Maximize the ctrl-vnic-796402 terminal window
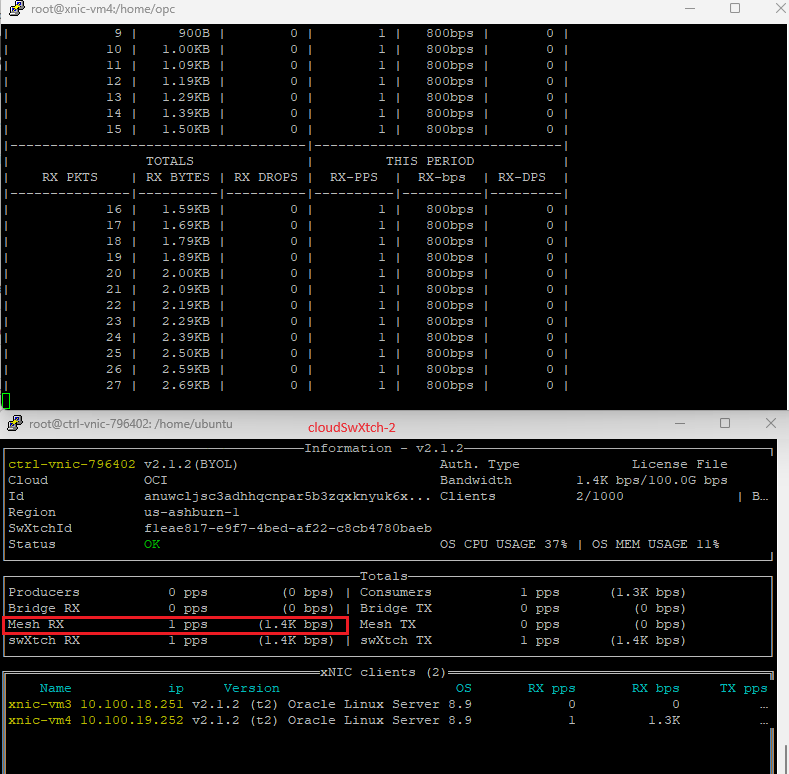This screenshot has height=774, width=789. tap(726, 424)
